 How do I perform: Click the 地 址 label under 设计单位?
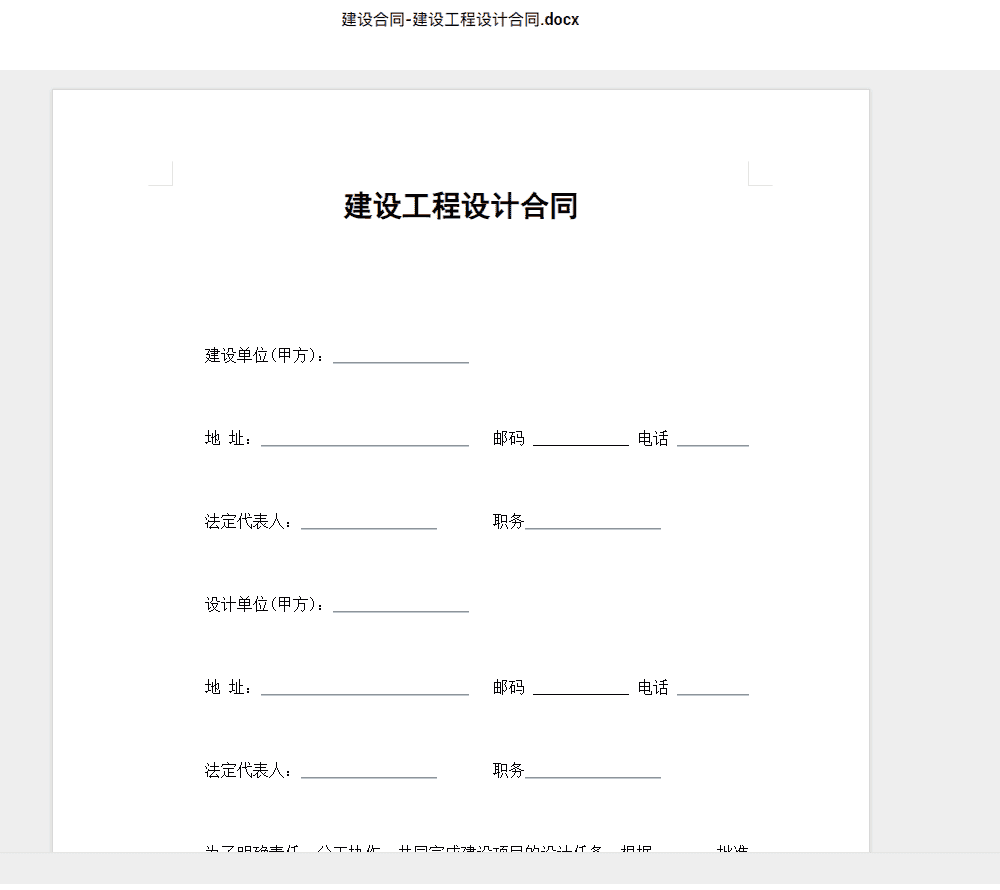[x=228, y=687]
